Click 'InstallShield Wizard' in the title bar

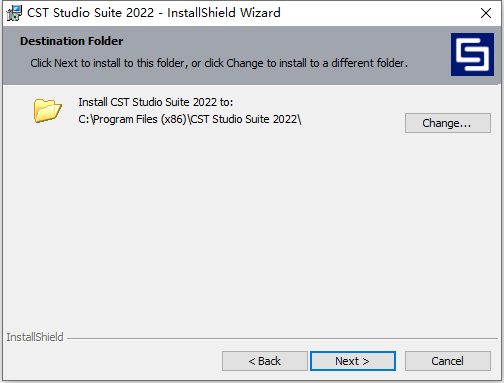tap(224, 13)
